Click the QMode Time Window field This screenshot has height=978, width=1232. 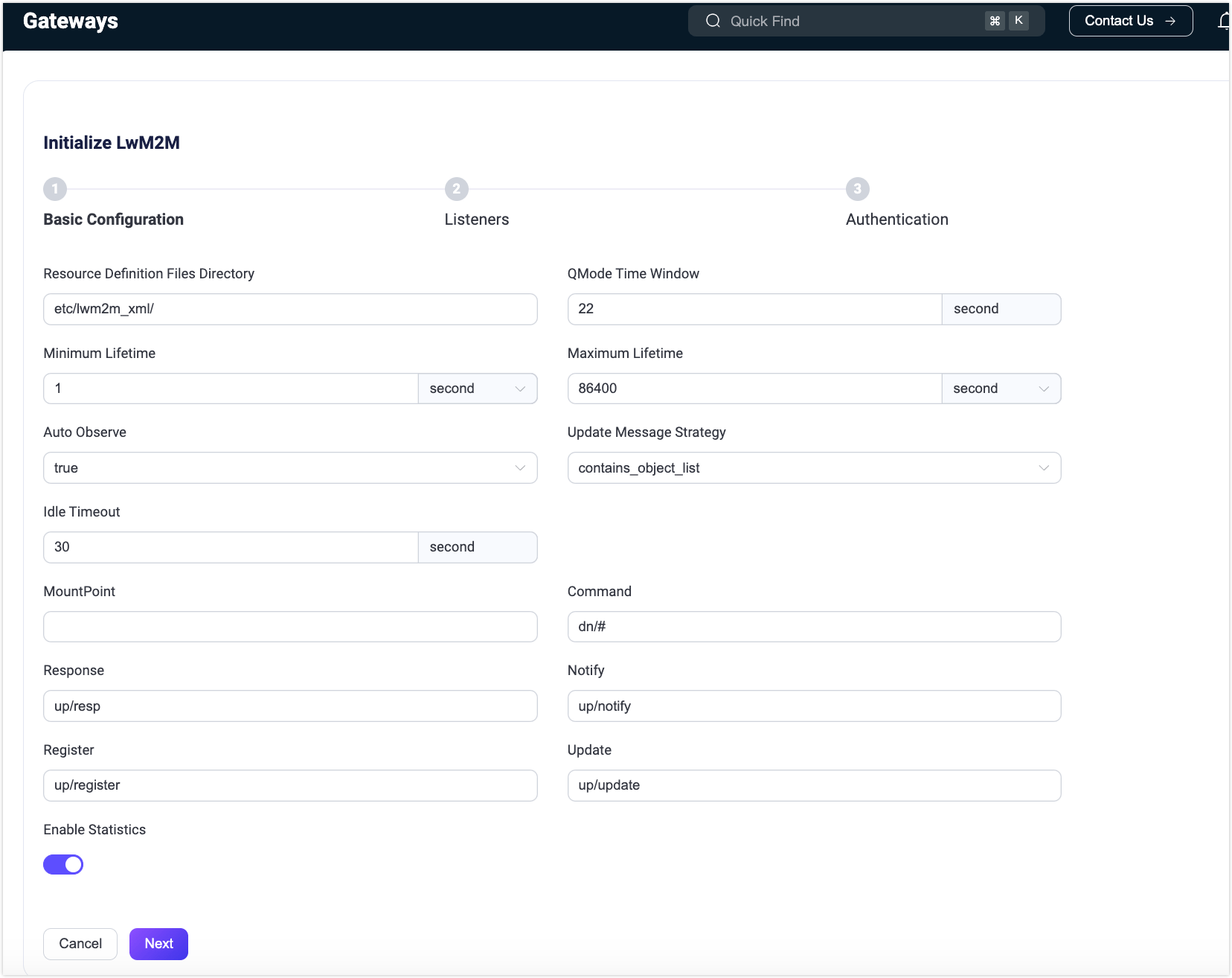[754, 309]
